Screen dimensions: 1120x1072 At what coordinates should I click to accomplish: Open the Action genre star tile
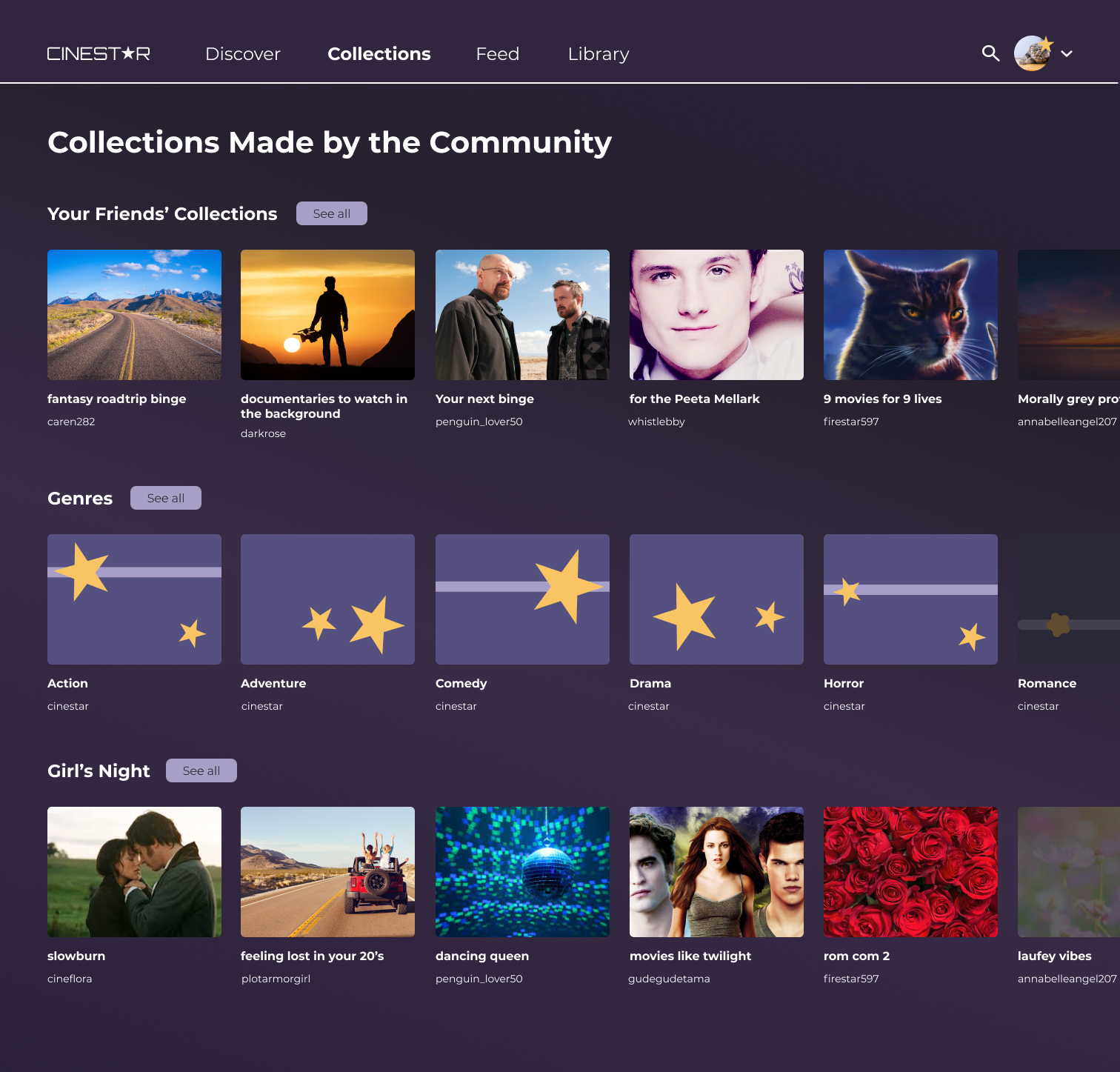pos(134,599)
